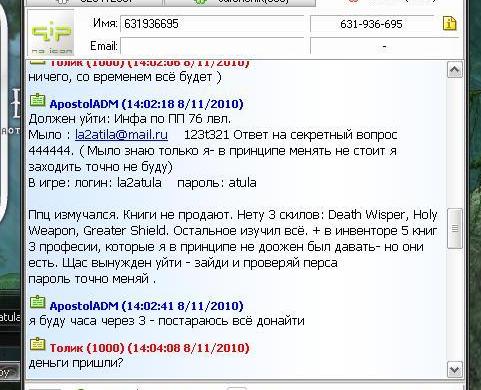Click the 'Имя:' label
The width and height of the screenshot is (481, 390).
(x=105, y=23)
